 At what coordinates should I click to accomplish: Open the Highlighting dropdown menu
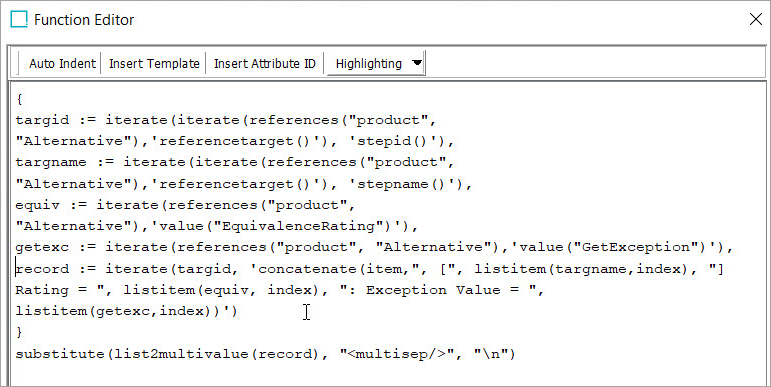pos(376,63)
